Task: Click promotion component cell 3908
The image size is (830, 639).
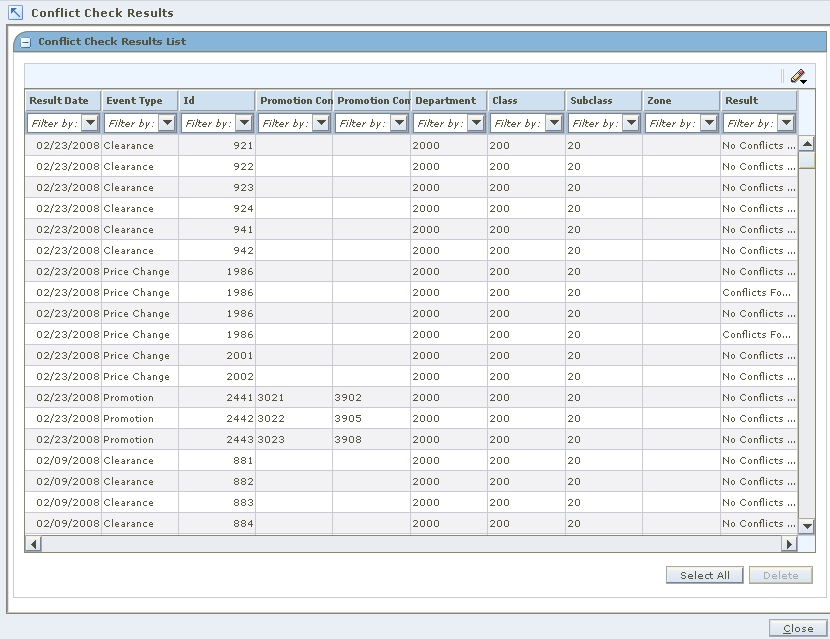Action: pyautogui.click(x=371, y=439)
